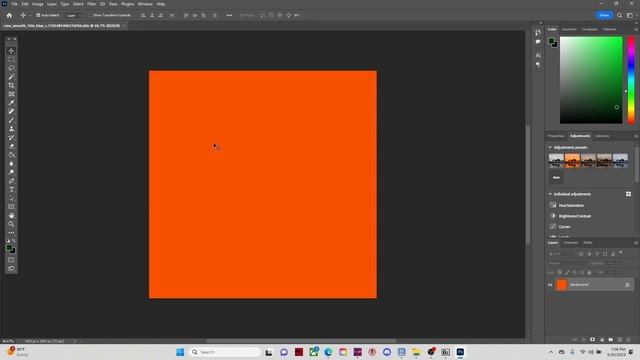Switch to the Channels tab
Viewport: 640px width, 360px height.
coord(571,243)
